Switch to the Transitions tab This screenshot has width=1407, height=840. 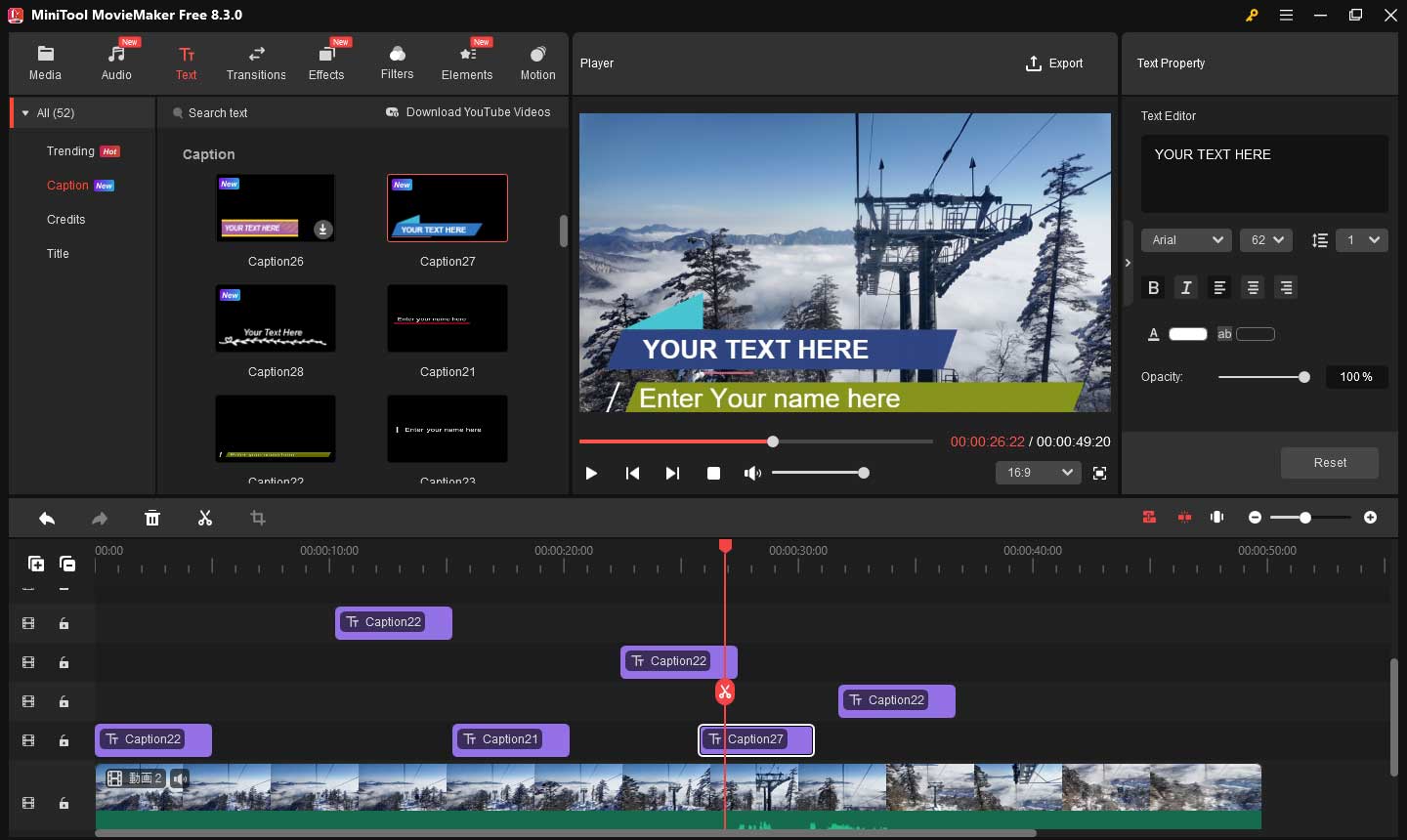pos(256,63)
